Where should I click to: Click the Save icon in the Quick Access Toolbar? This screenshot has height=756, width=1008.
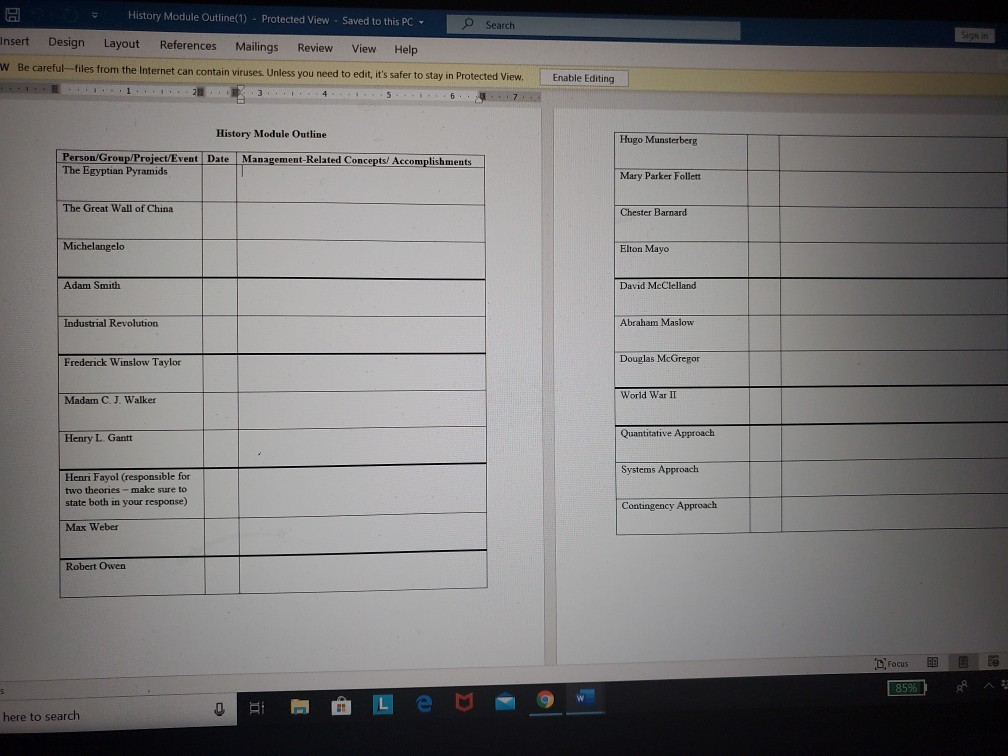tap(12, 14)
